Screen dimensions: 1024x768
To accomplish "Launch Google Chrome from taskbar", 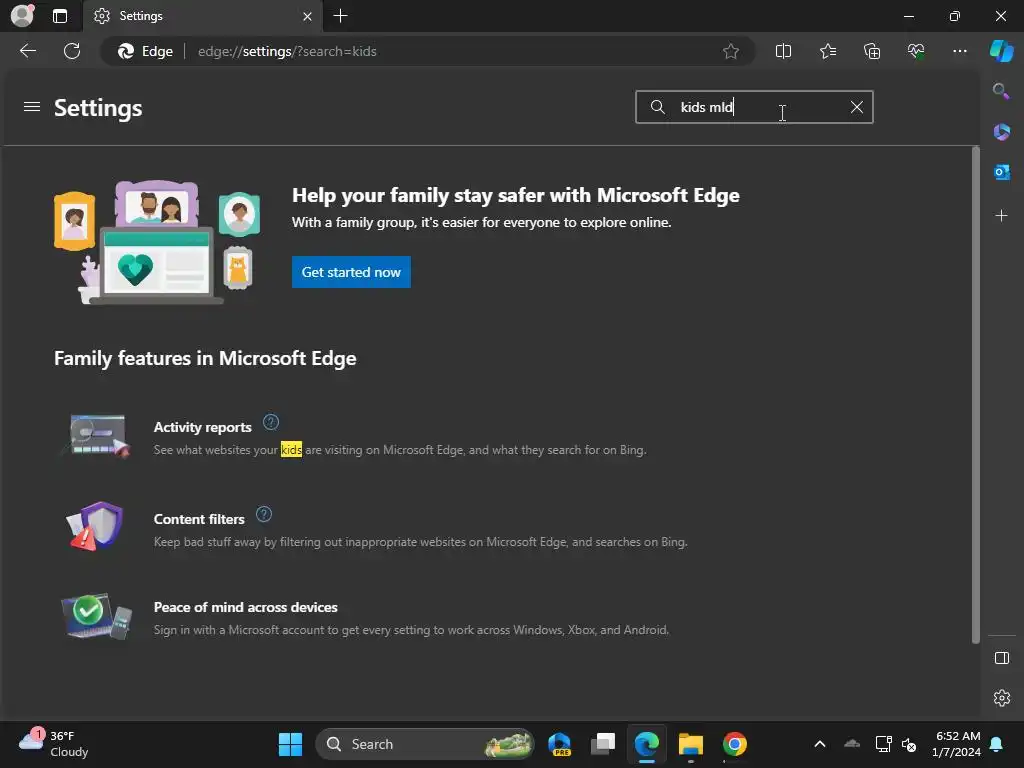I will pos(735,744).
